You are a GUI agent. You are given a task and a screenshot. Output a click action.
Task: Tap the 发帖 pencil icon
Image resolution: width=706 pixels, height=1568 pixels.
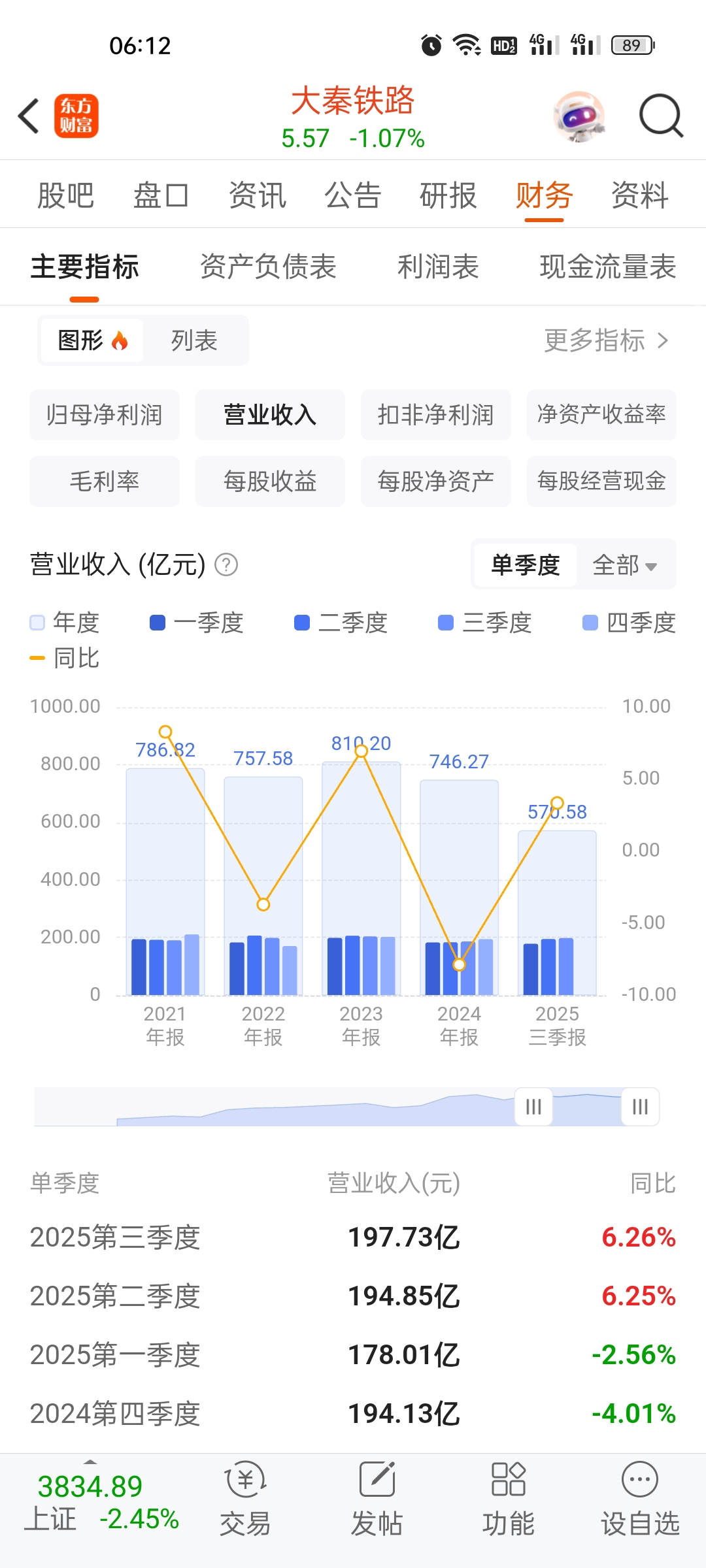[377, 1479]
